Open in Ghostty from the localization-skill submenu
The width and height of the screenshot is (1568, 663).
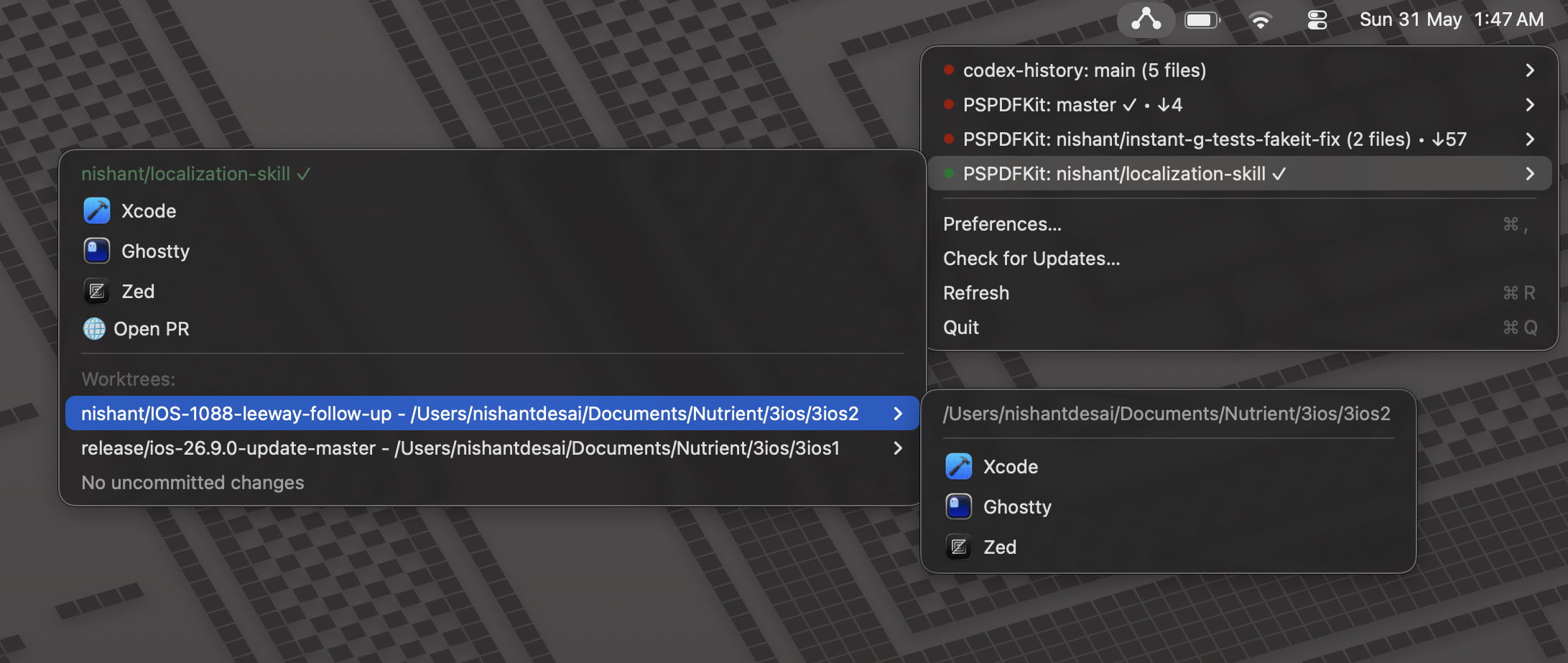click(x=492, y=251)
